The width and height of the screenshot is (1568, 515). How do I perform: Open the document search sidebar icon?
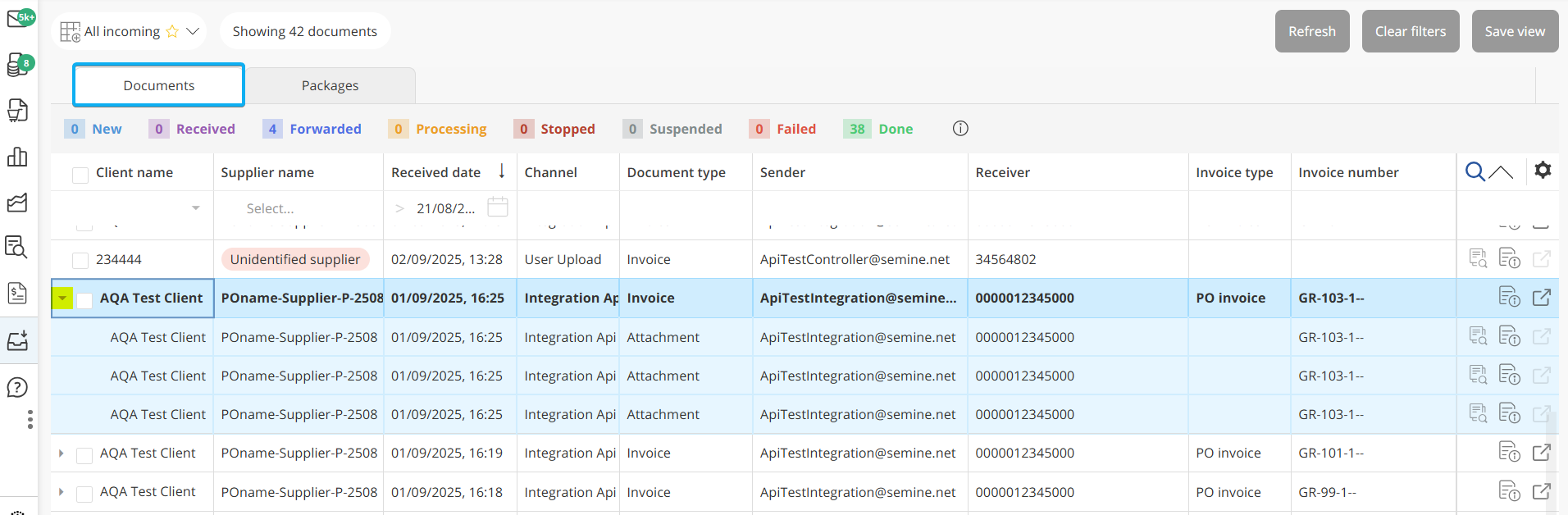(x=17, y=247)
